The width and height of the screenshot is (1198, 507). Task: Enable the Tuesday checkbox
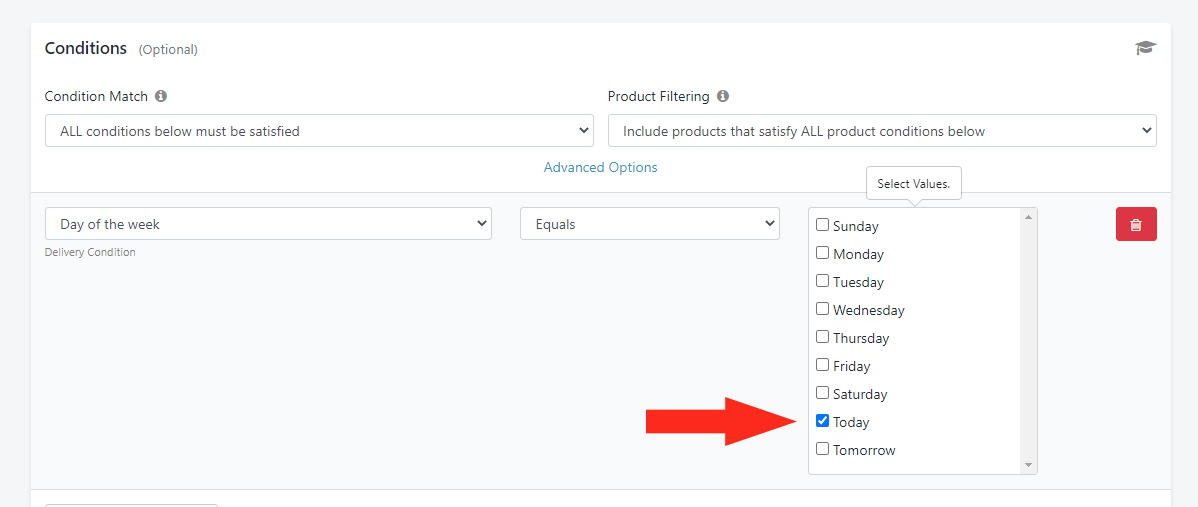coord(822,281)
